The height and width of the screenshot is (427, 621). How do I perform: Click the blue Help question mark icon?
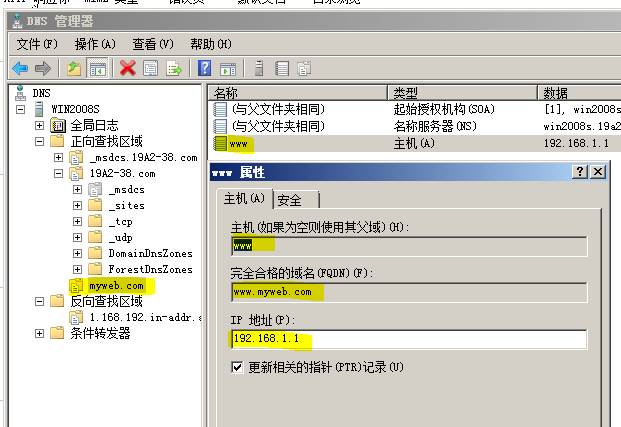point(204,68)
